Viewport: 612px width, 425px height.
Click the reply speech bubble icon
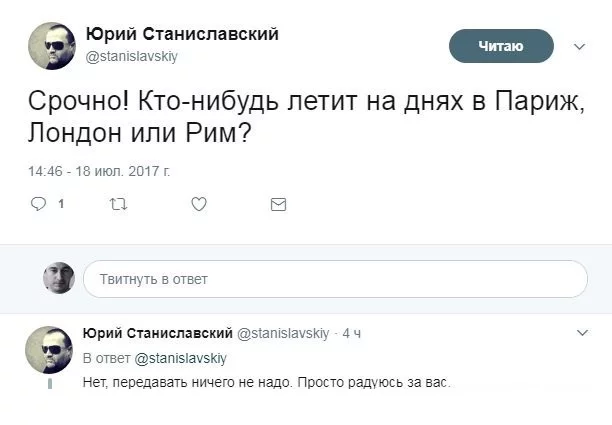[x=39, y=204]
